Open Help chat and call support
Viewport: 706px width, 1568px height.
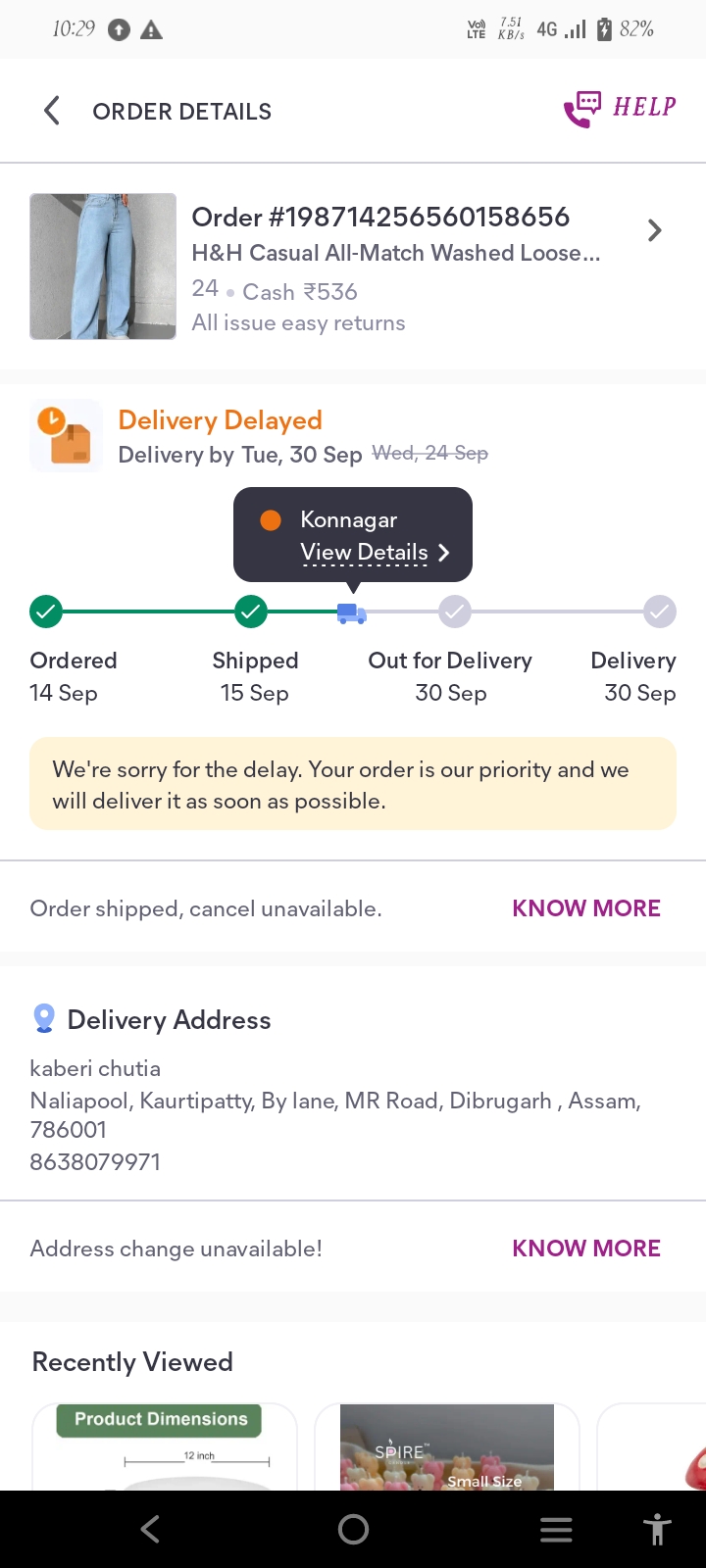pyautogui.click(x=620, y=109)
